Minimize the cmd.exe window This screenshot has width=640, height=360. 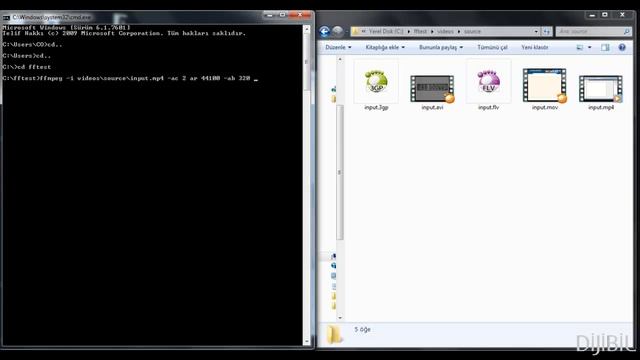tap(269, 15)
